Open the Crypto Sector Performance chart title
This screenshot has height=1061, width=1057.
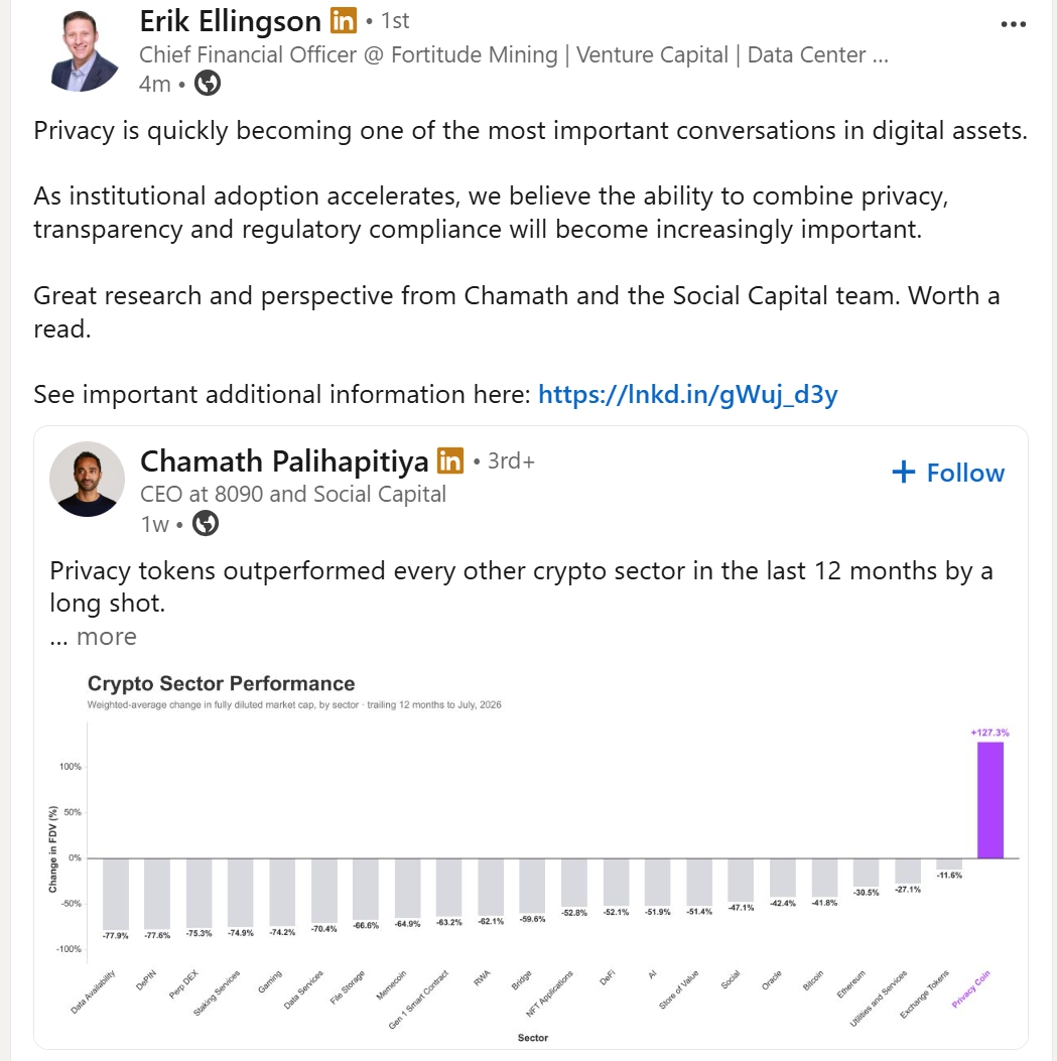coord(221,683)
